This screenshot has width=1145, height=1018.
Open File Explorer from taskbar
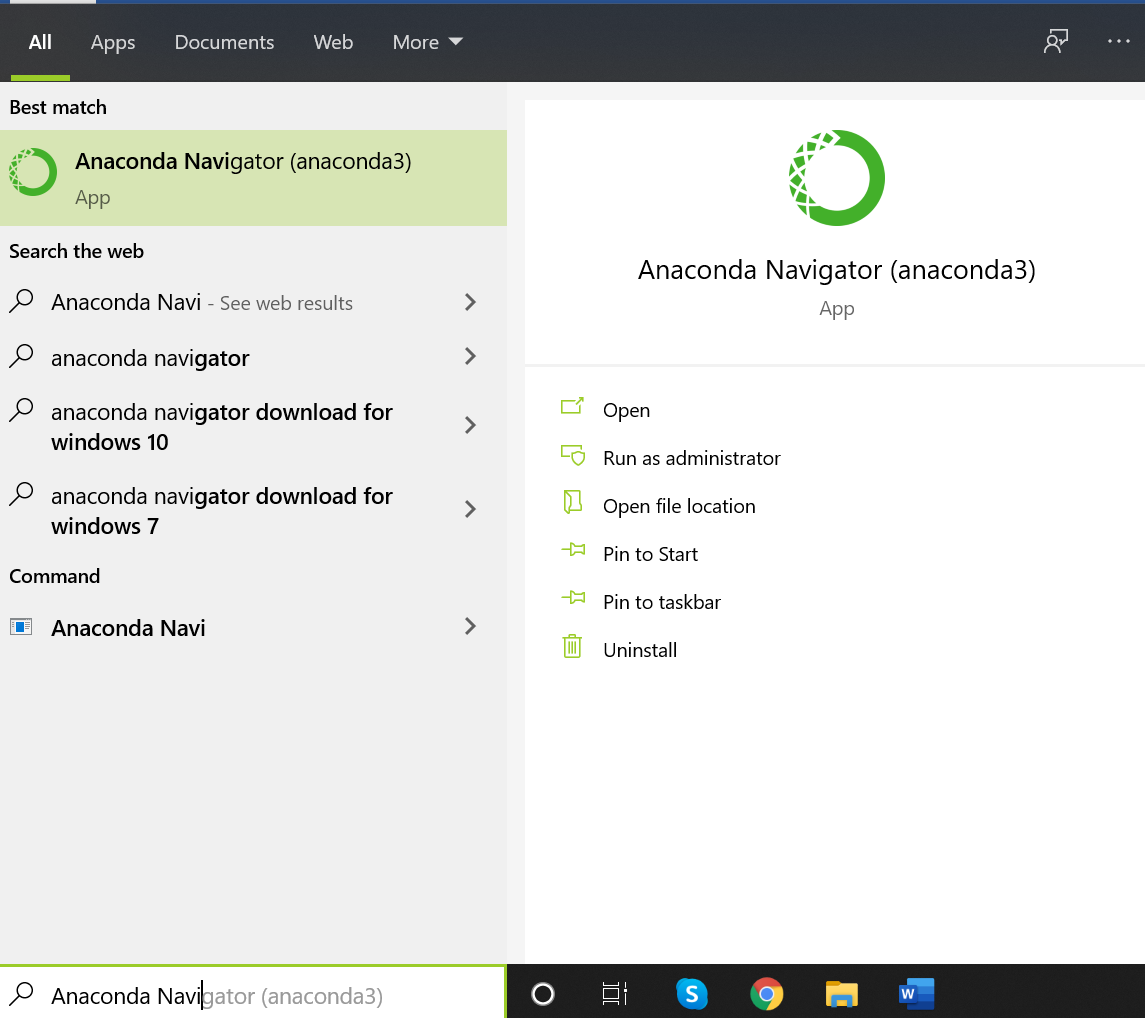(x=842, y=993)
